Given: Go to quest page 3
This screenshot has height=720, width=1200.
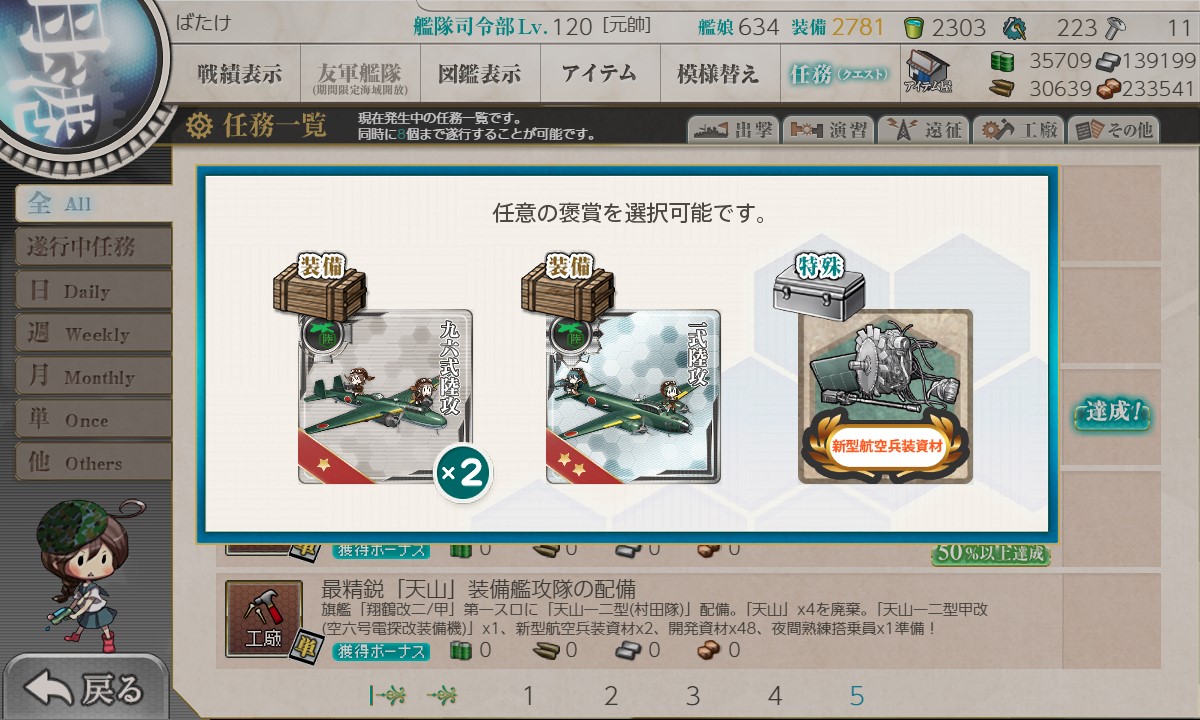Looking at the screenshot, I should tap(693, 696).
